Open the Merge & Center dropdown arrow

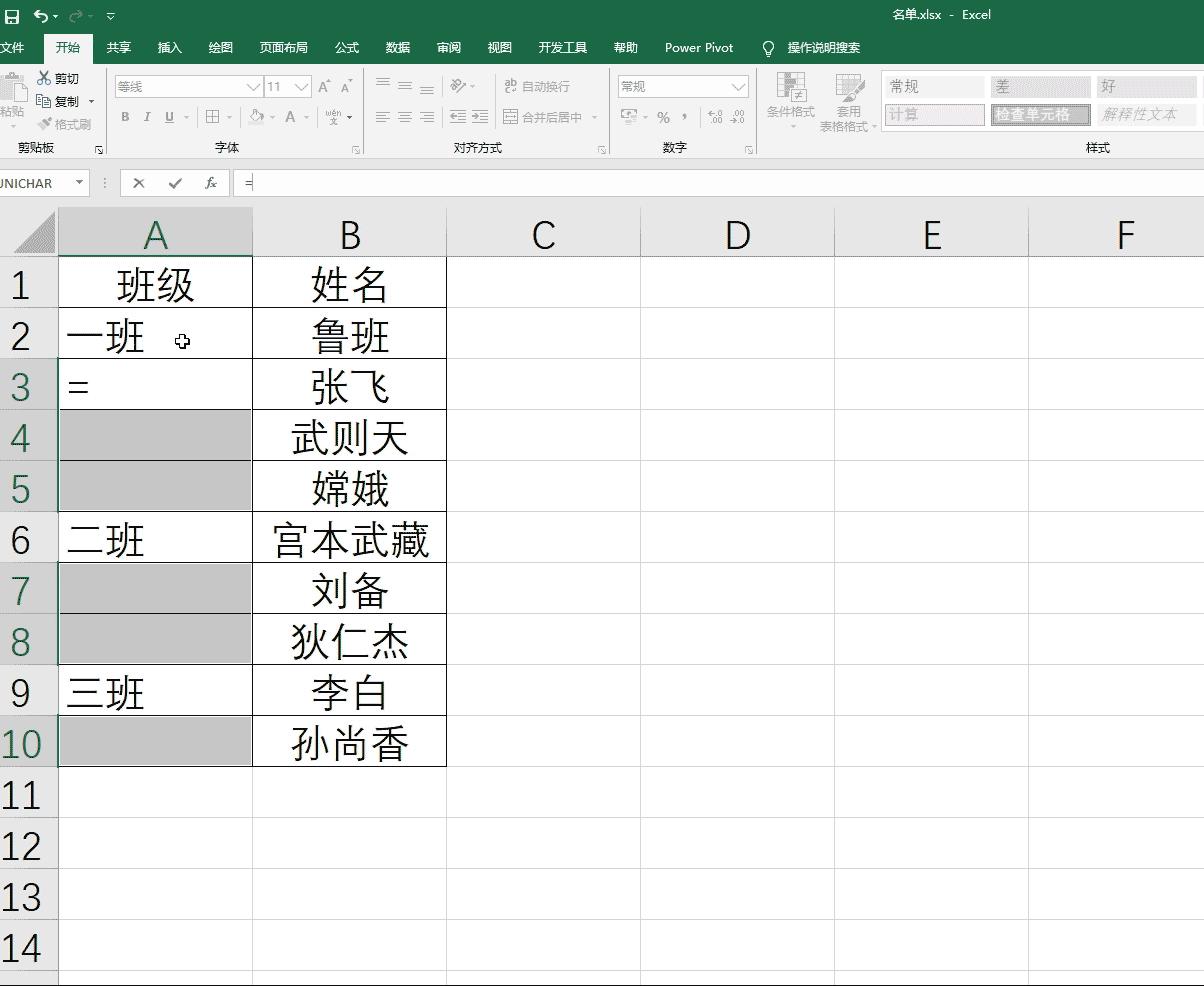click(595, 117)
